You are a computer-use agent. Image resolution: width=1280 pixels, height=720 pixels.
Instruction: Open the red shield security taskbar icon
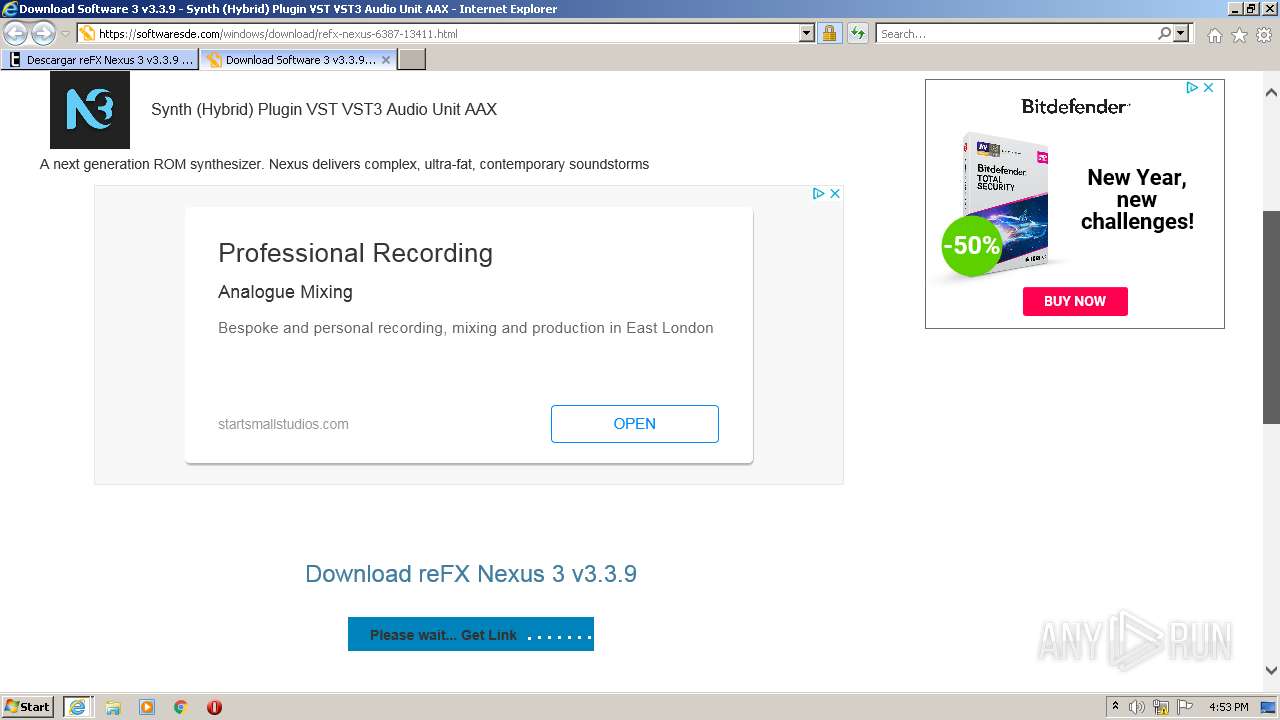click(214, 707)
